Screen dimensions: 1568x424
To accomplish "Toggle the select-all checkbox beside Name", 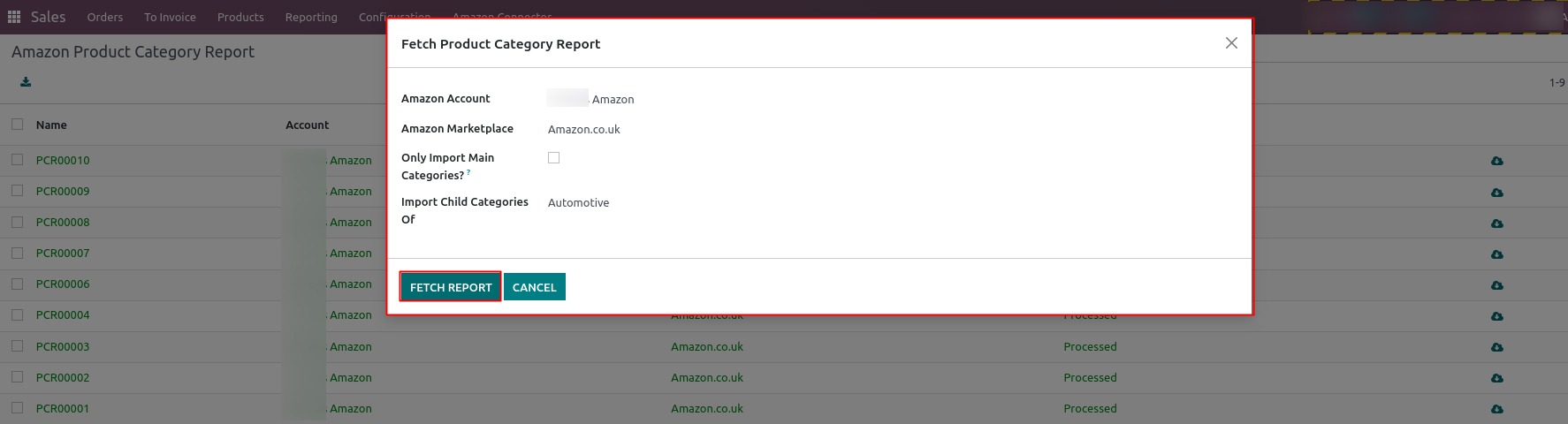I will (18, 125).
